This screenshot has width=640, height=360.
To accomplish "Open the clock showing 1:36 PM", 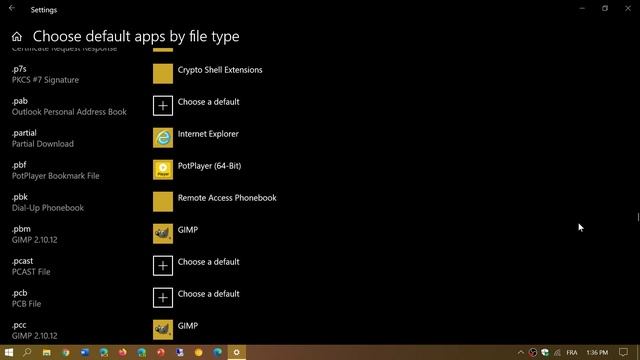I will [597, 352].
